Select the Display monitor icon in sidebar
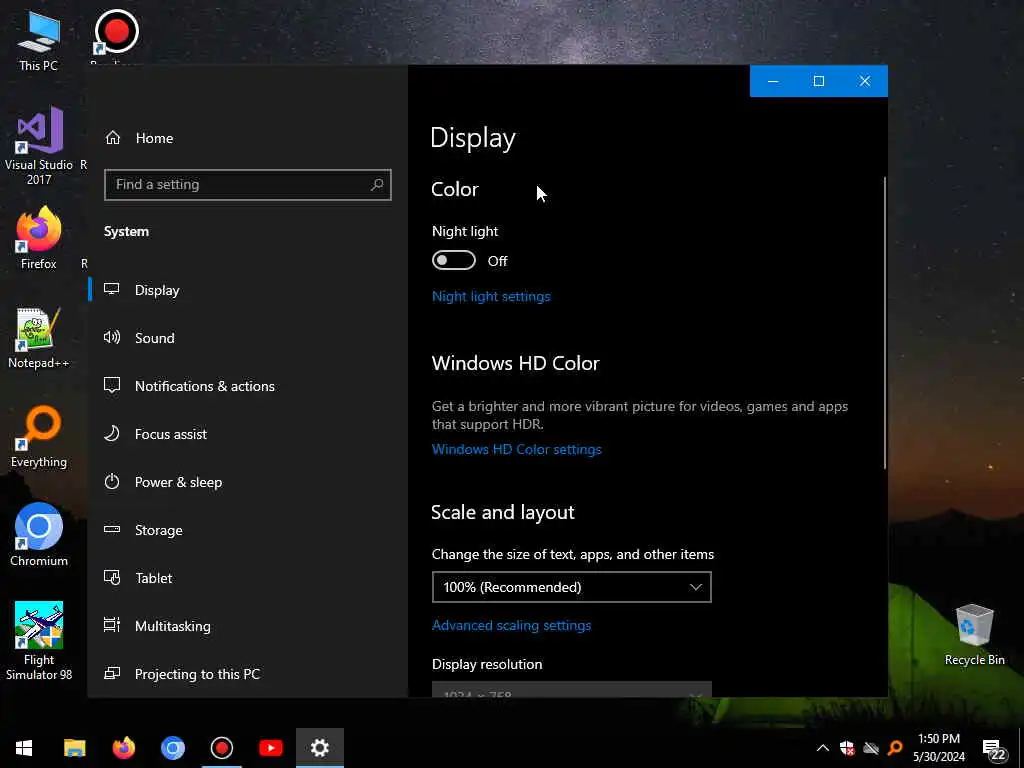Screen dimensions: 1024x768 112,289
